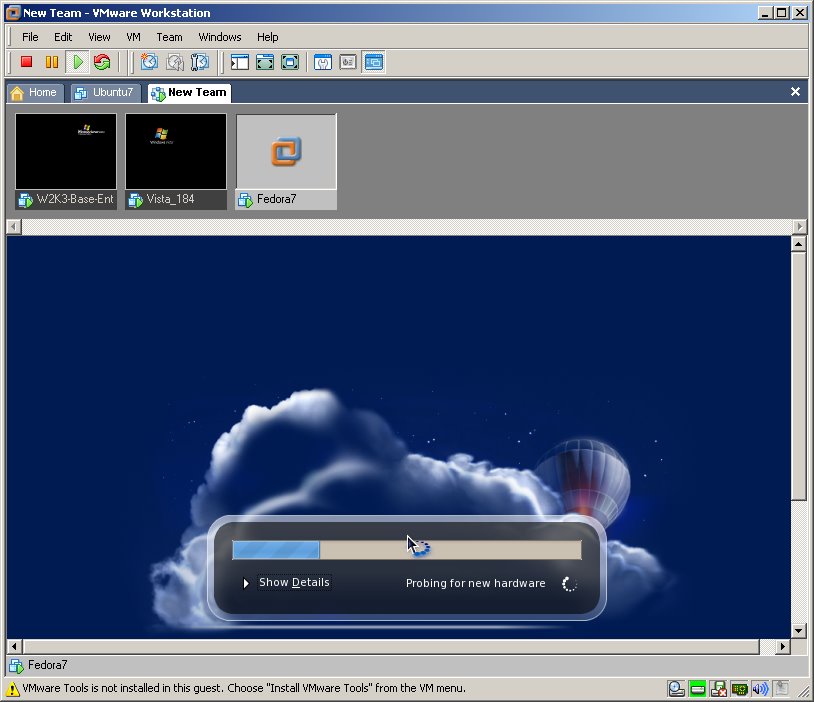Click the Revert to Snapshot icon
This screenshot has width=814, height=702.
pos(175,62)
